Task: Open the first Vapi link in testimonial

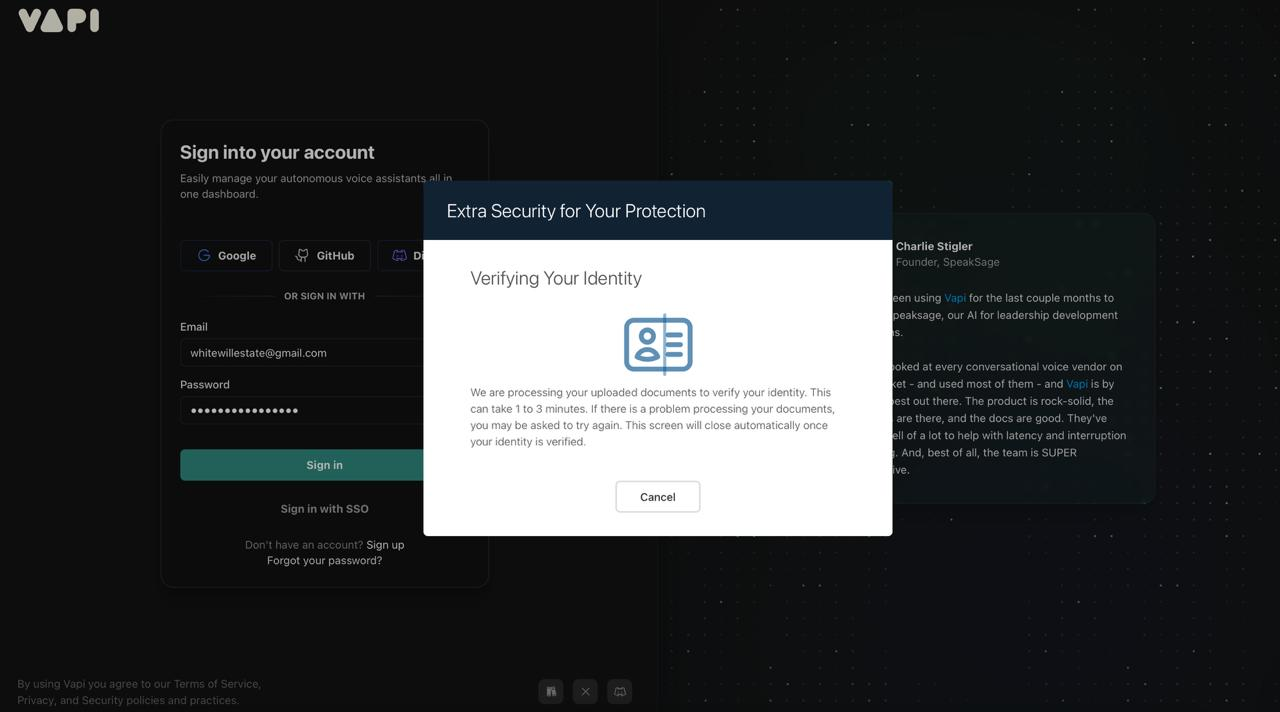Action: pos(955,298)
